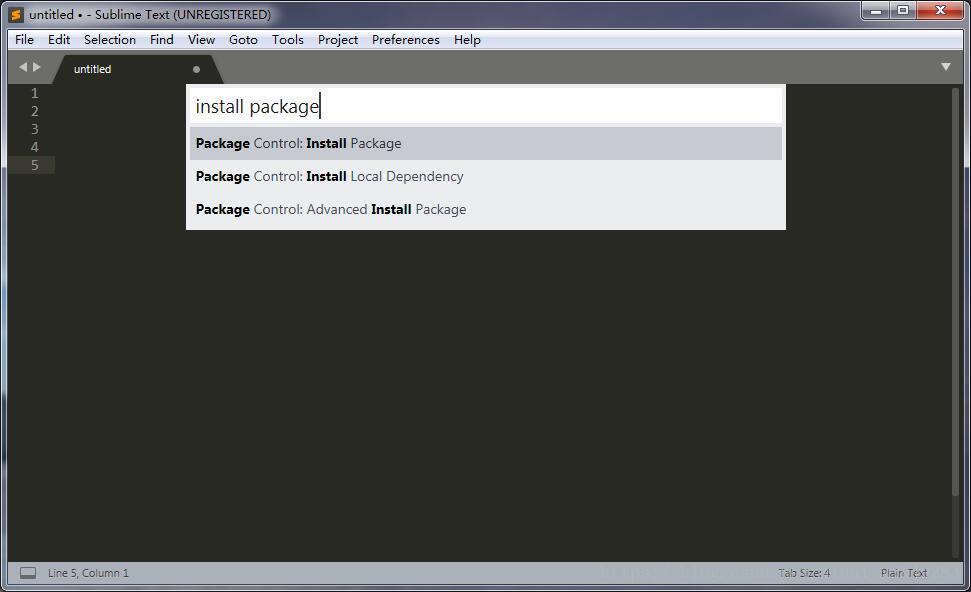This screenshot has height=592, width=971.
Task: Click the vertical scrollbar of the editor
Action: (956, 291)
